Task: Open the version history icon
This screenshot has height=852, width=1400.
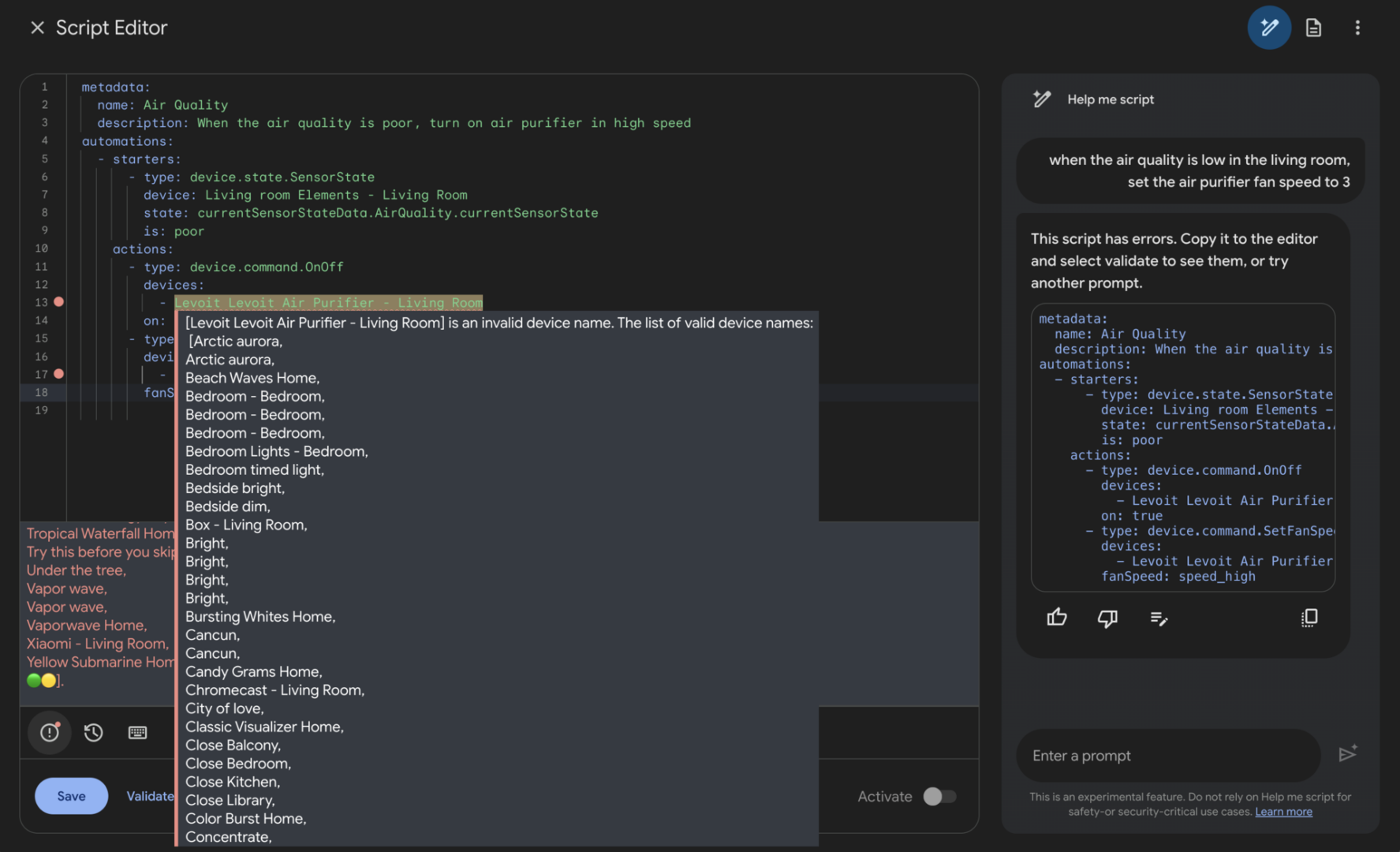Action: [93, 732]
